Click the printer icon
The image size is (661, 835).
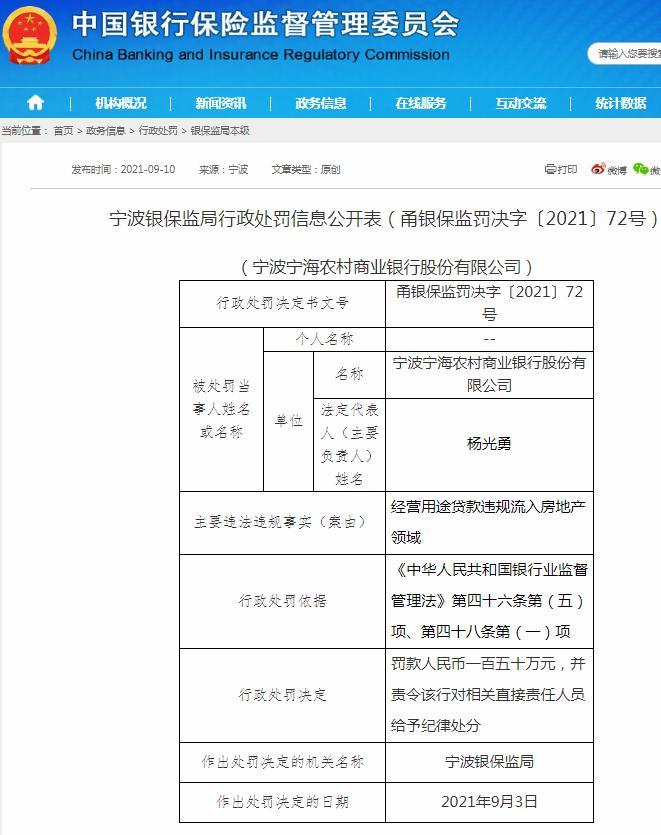tap(550, 169)
